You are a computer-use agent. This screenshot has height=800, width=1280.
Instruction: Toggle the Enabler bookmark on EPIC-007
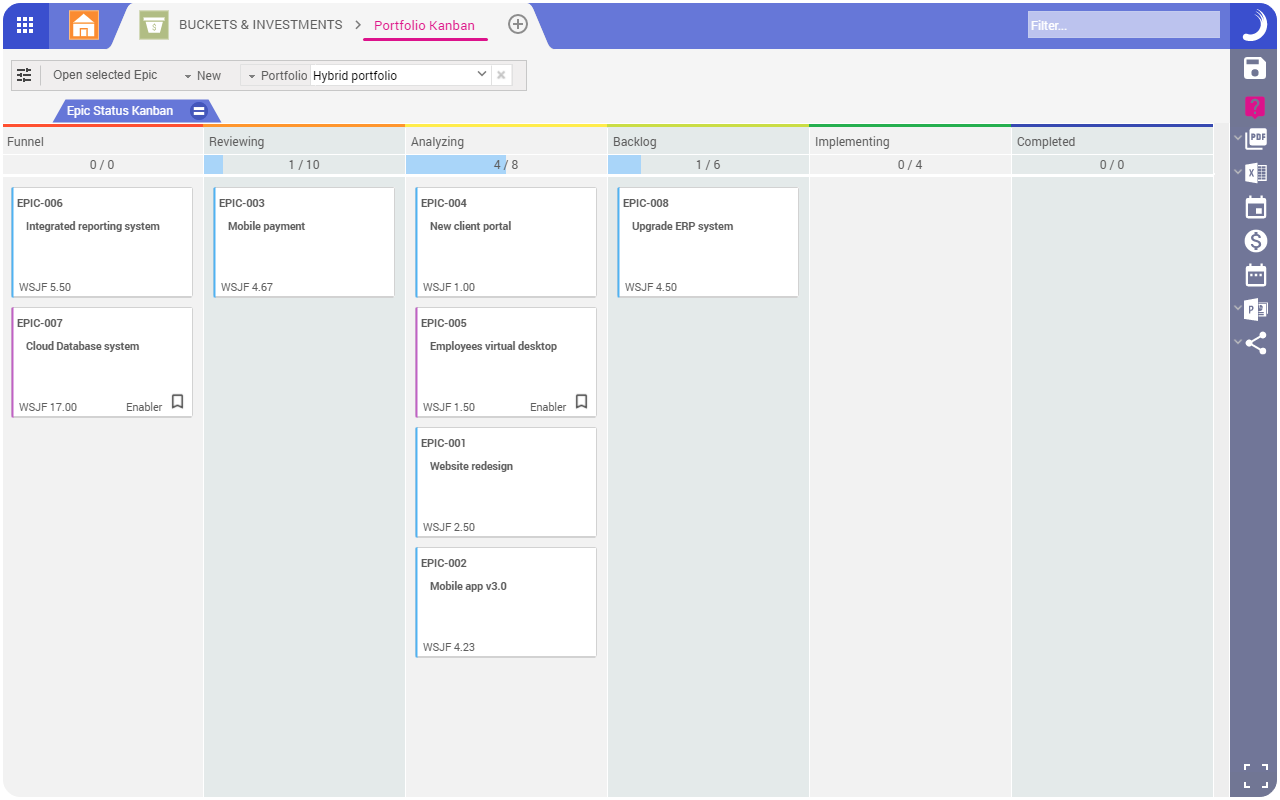(x=177, y=402)
